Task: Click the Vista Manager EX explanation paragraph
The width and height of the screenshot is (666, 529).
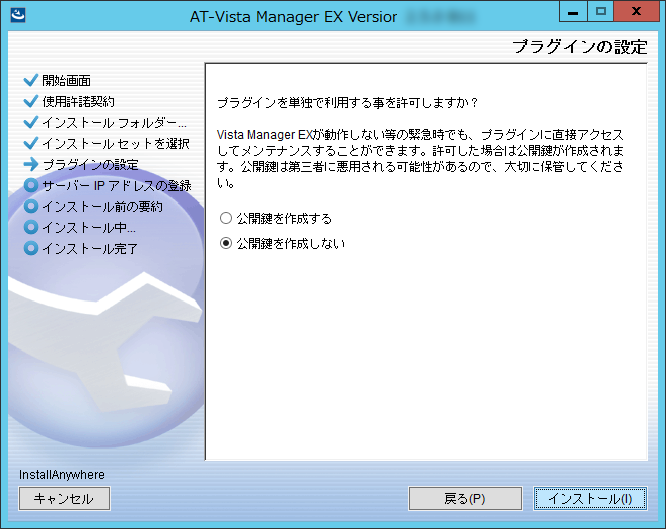Action: pos(420,158)
